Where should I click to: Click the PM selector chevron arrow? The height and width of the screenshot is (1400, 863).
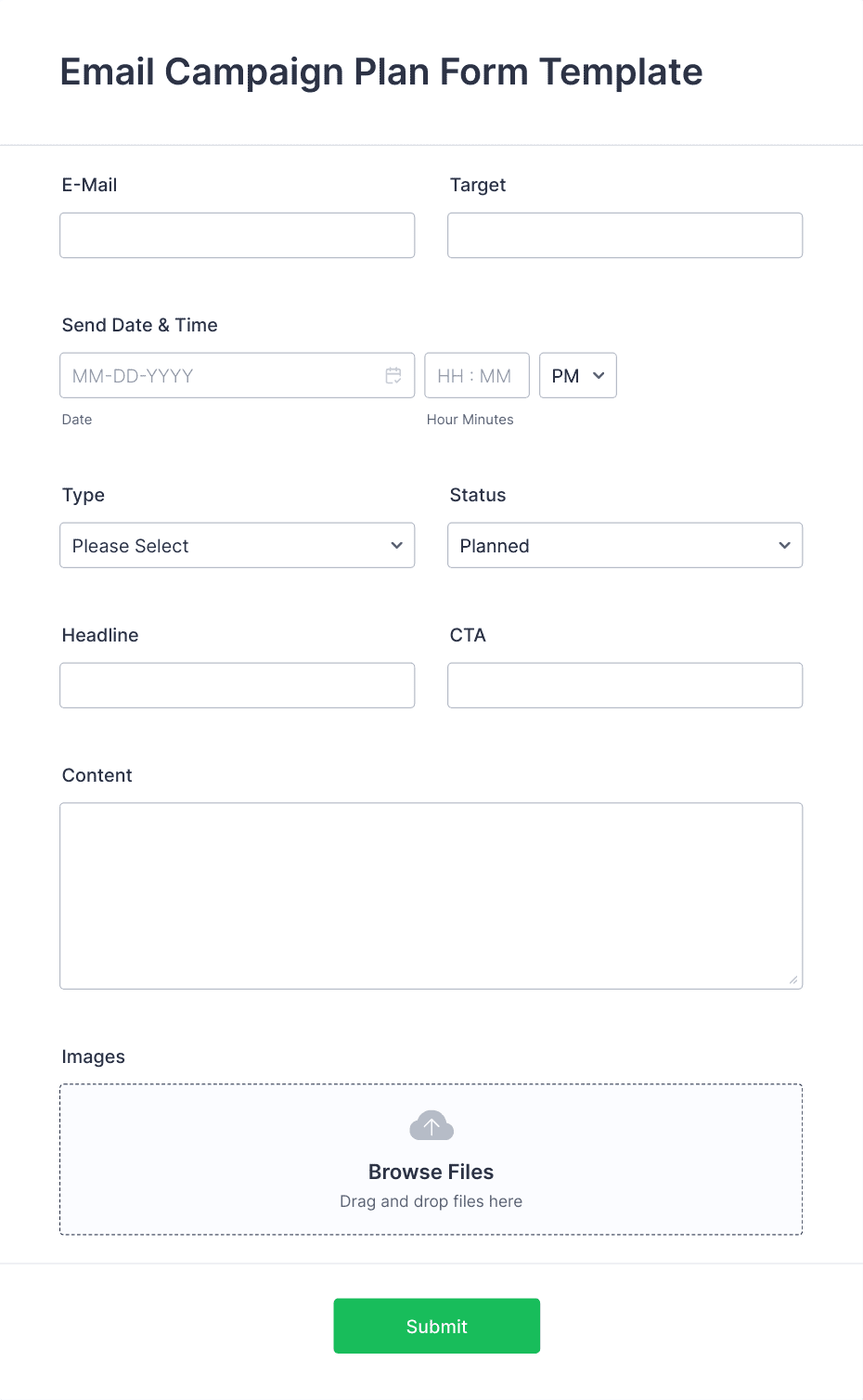pyautogui.click(x=599, y=375)
